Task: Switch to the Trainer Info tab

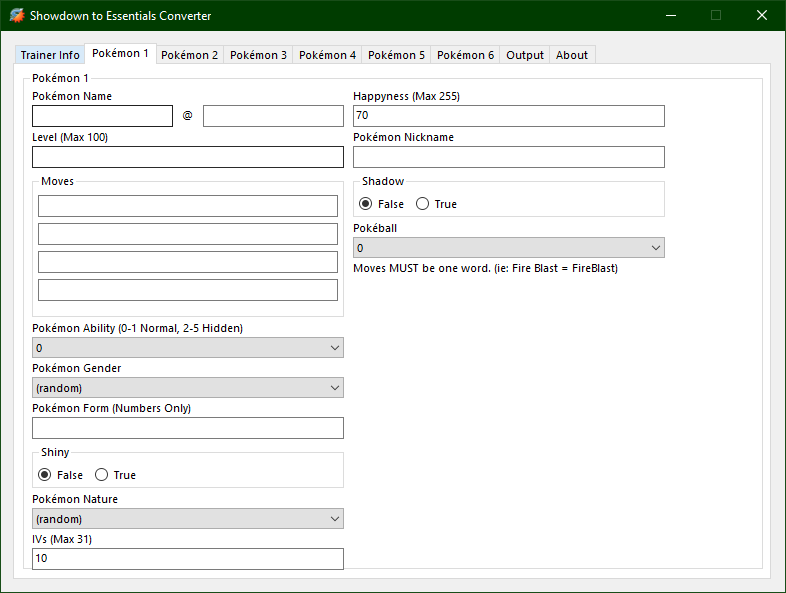Action: click(50, 55)
